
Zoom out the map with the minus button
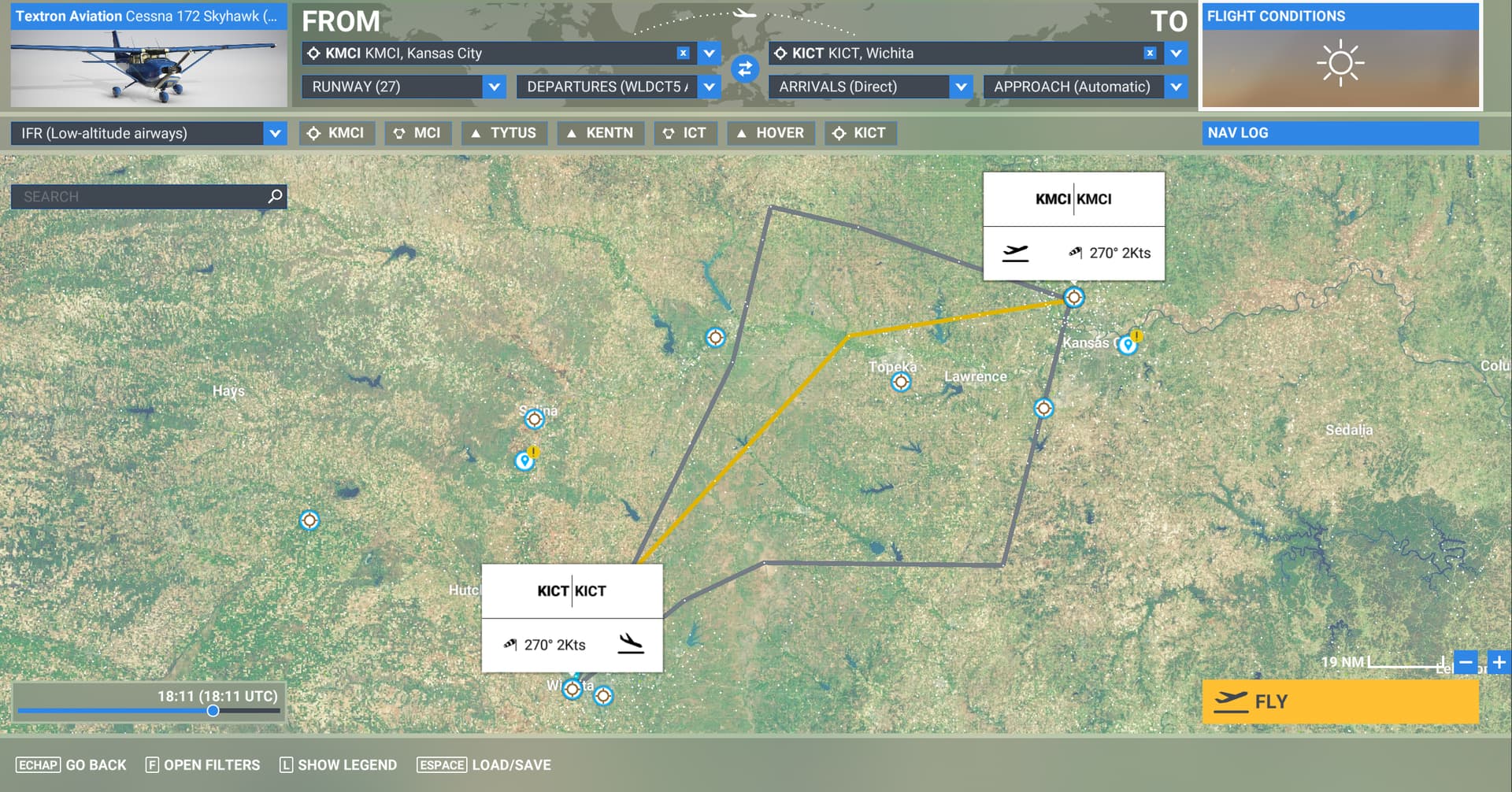1466,663
